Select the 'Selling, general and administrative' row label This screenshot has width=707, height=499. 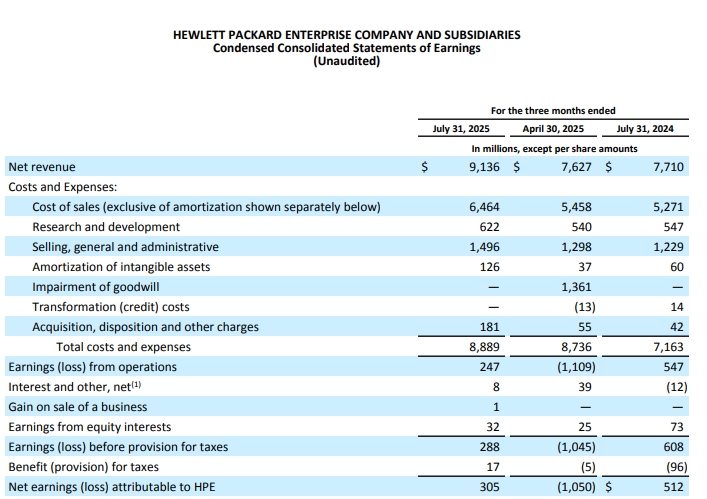coord(125,247)
